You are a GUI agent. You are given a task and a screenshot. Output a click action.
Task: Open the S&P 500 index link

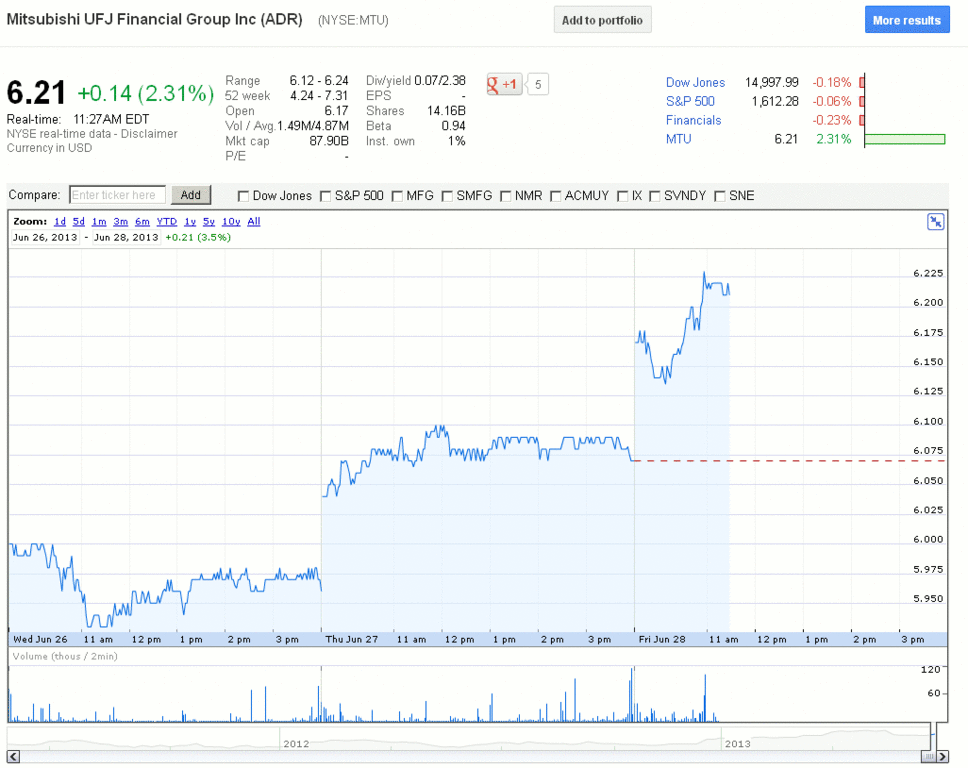[x=690, y=101]
